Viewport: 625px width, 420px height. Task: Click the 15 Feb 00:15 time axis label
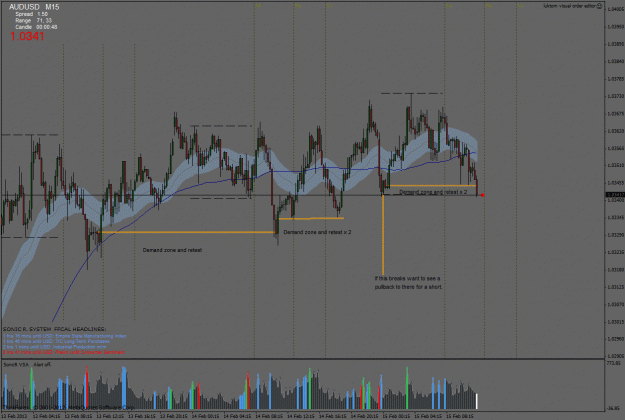tap(396, 416)
